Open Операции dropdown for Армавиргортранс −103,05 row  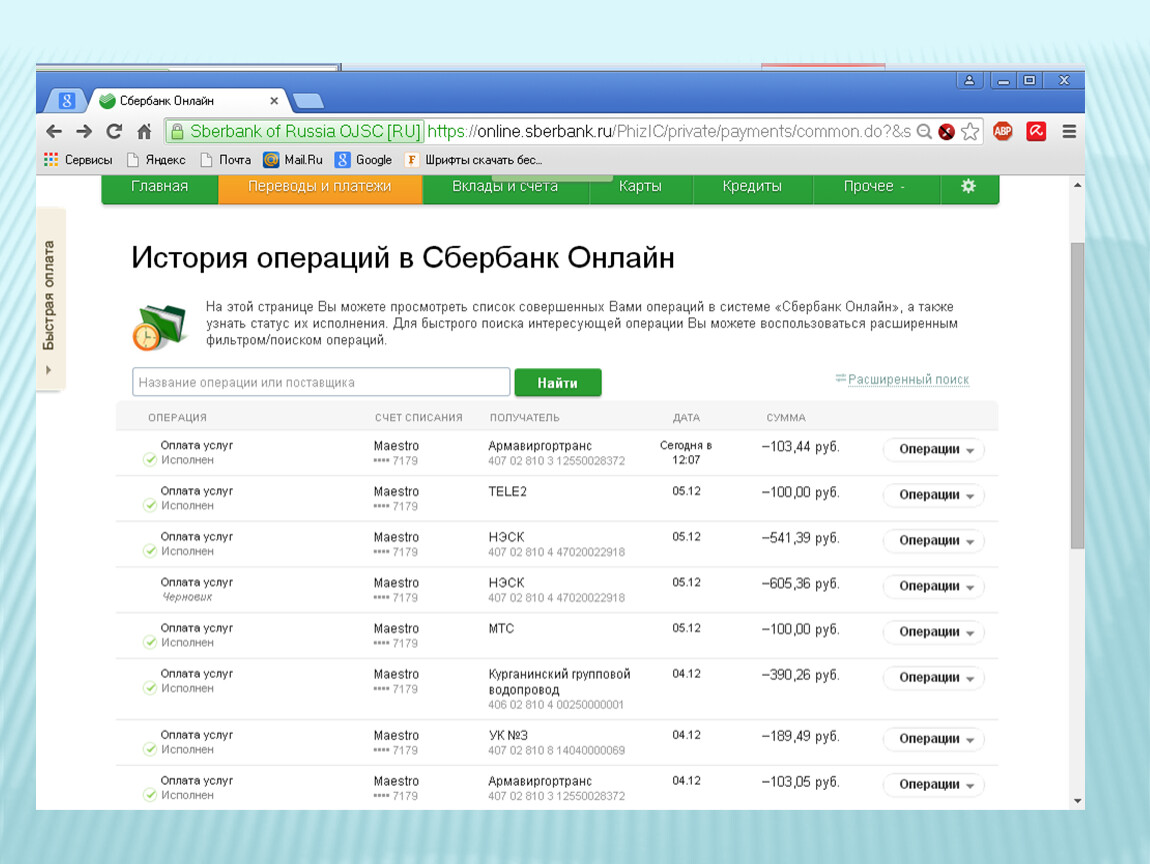click(x=934, y=785)
